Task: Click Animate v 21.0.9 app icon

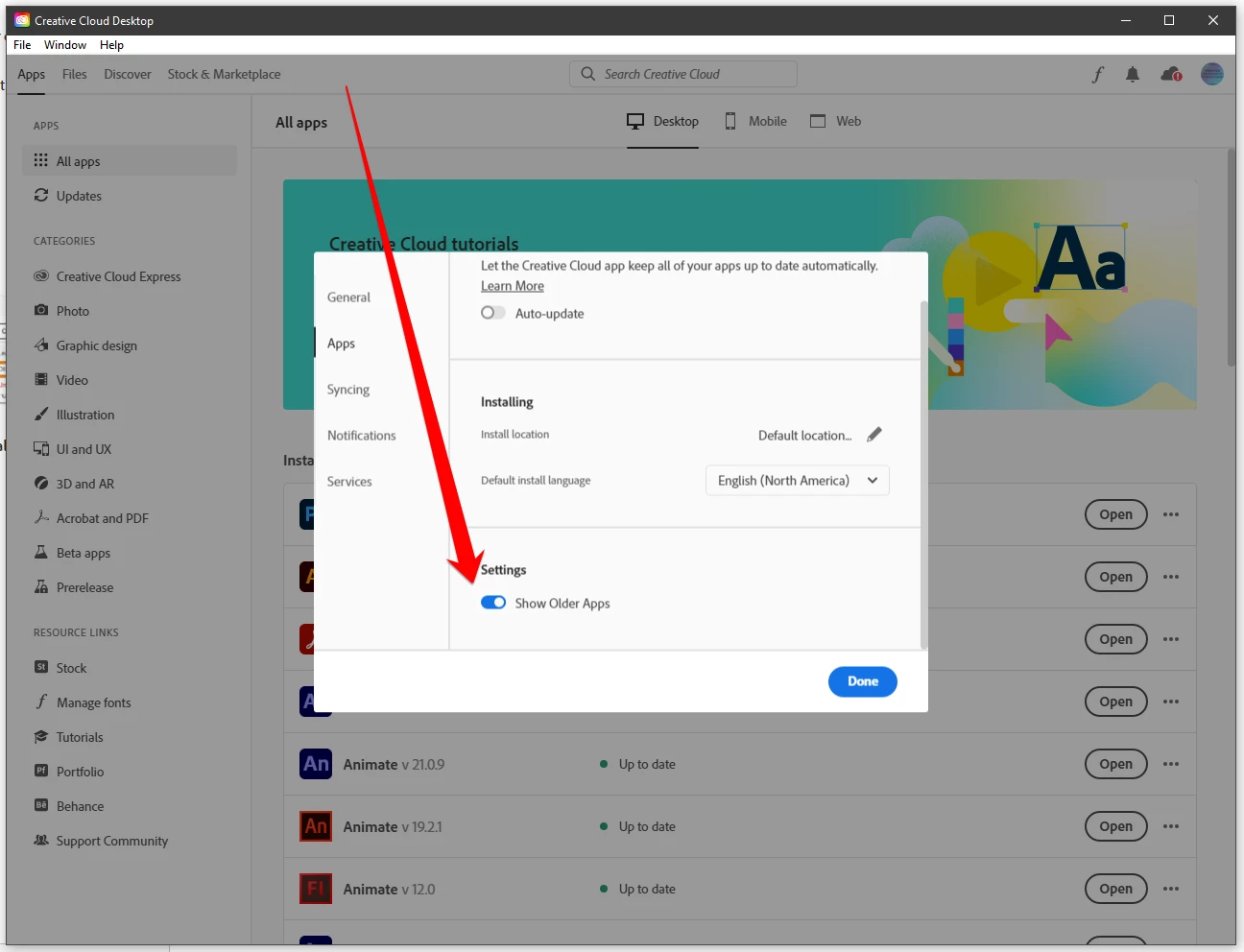Action: [316, 764]
